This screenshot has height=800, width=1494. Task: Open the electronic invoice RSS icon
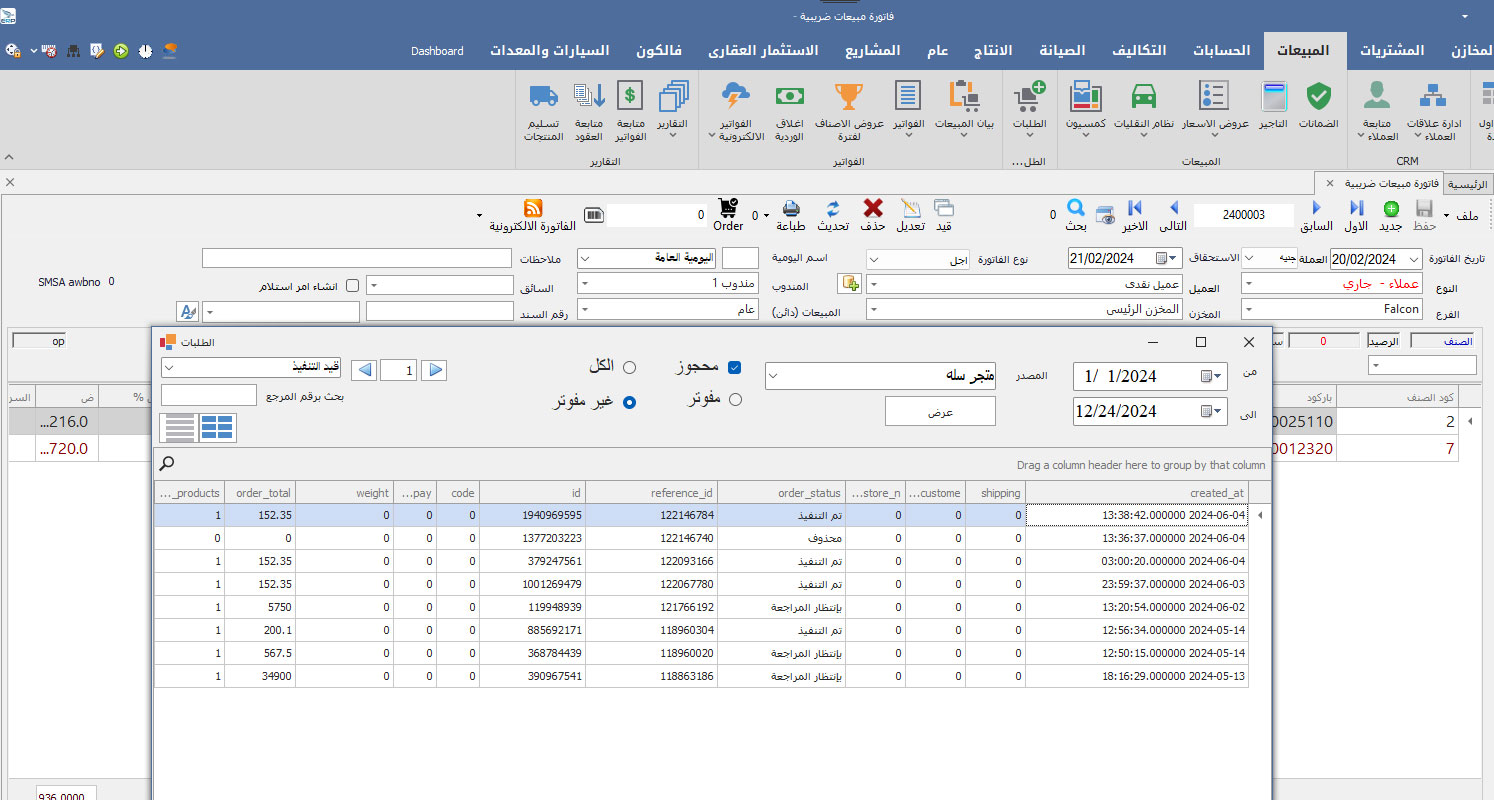(x=533, y=208)
